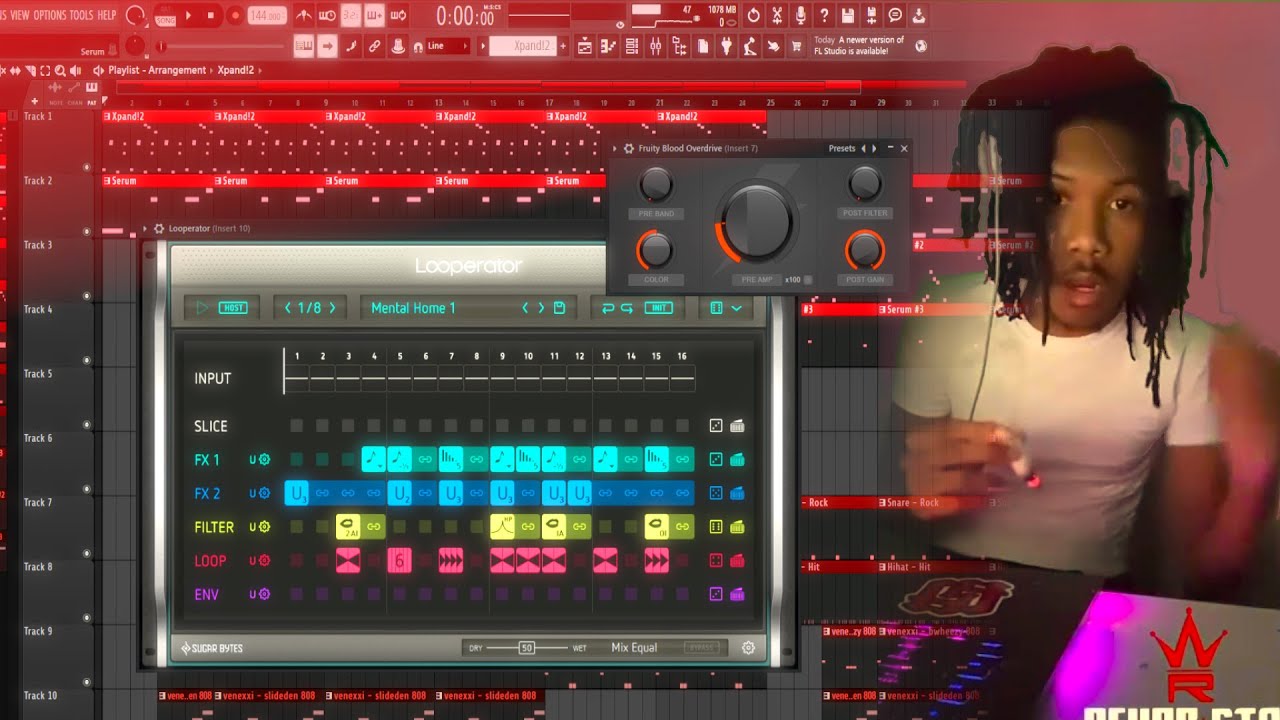The height and width of the screenshot is (720, 1280).
Task: Open LOOP row settings gear
Action: coord(265,561)
